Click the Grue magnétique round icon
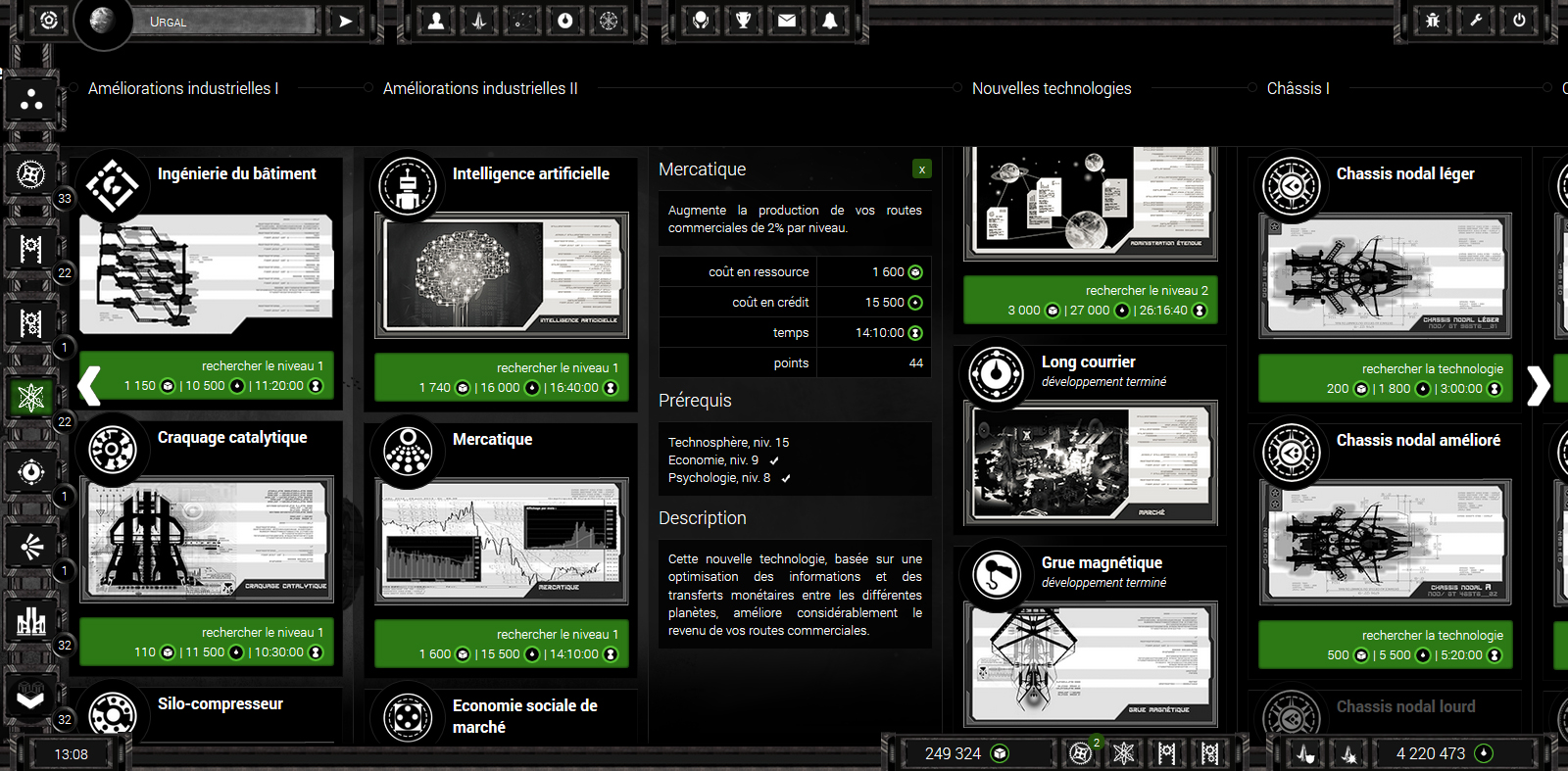1568x771 pixels. point(997,574)
